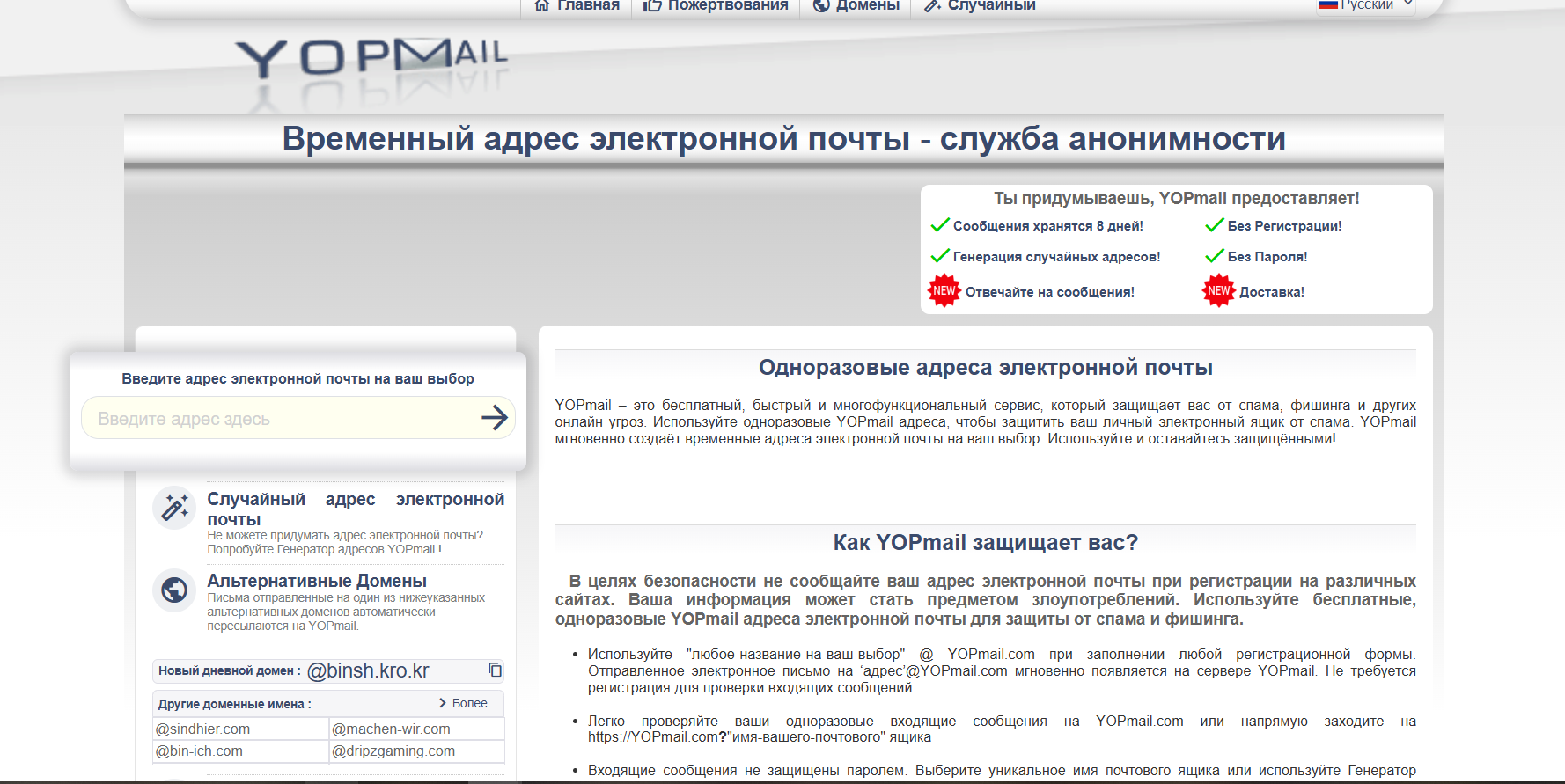This screenshot has height=784, width=1565.
Task: Open the Пожертвования menu item
Action: 716,5
